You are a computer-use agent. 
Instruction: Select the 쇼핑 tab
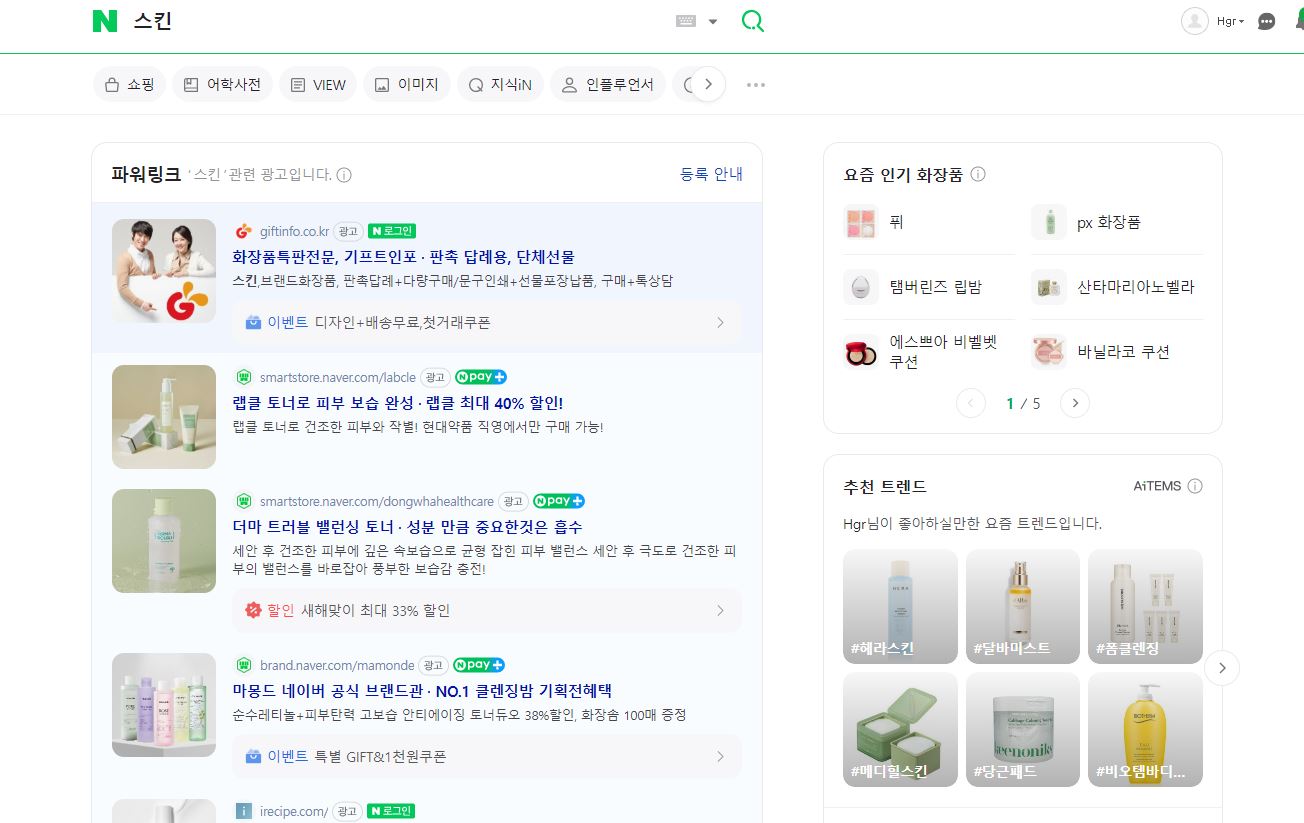pyautogui.click(x=129, y=85)
